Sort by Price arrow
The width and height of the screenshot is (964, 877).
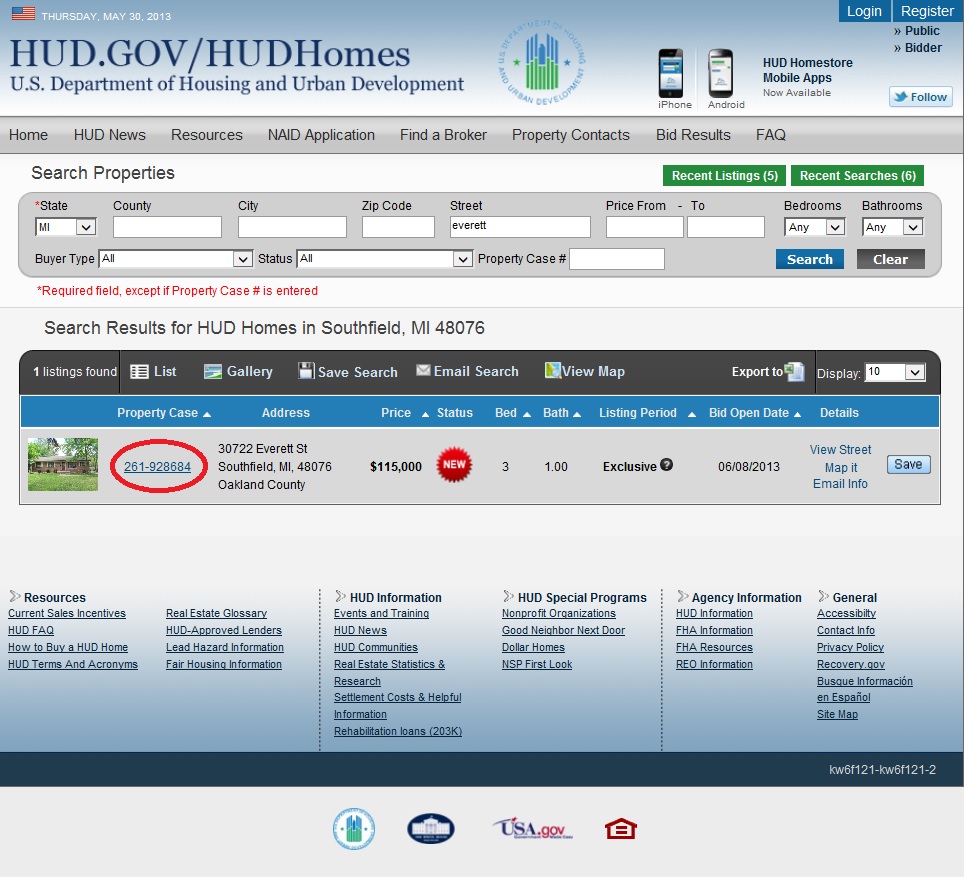[425, 415]
